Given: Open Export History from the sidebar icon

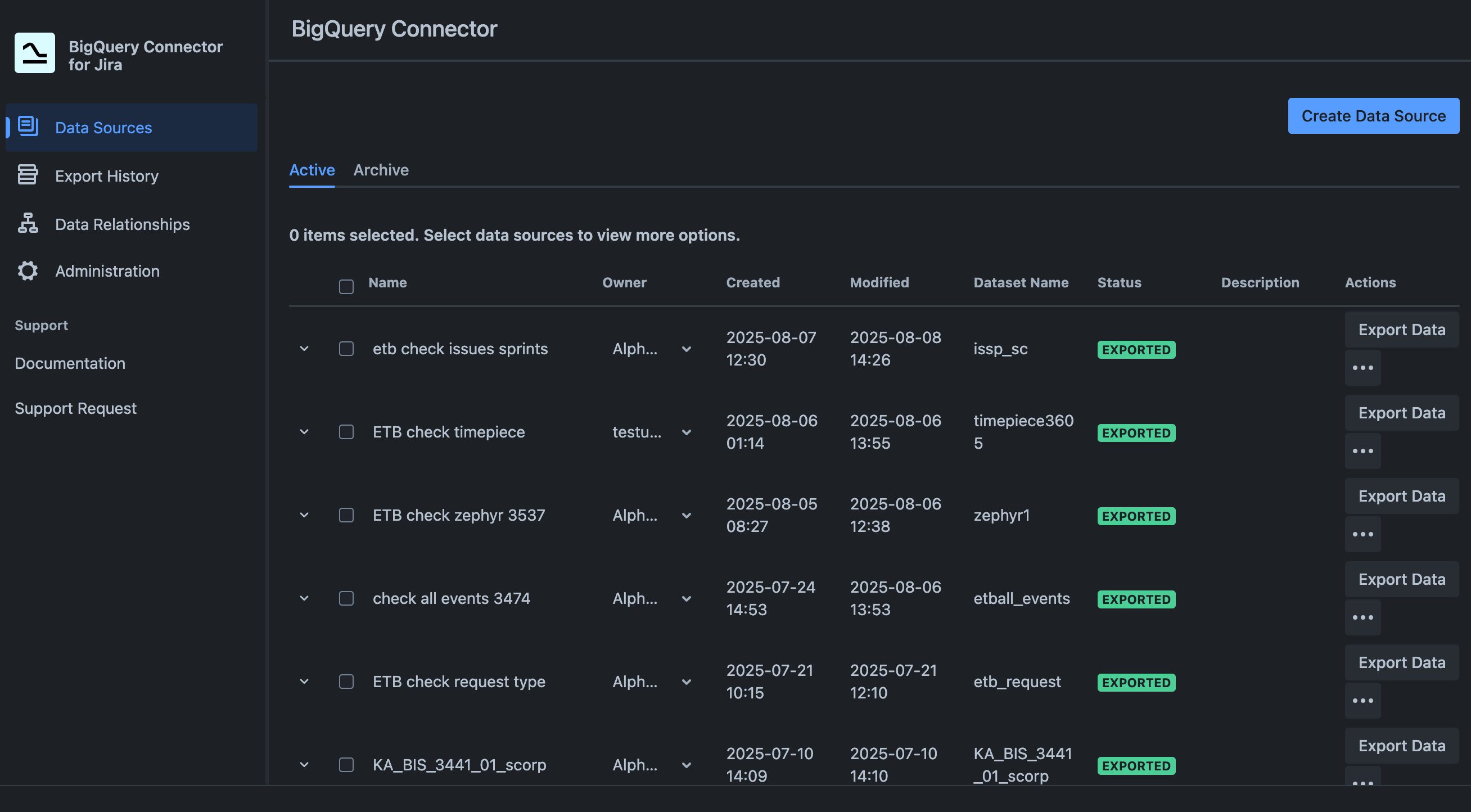Looking at the screenshot, I should pyautogui.click(x=28, y=175).
